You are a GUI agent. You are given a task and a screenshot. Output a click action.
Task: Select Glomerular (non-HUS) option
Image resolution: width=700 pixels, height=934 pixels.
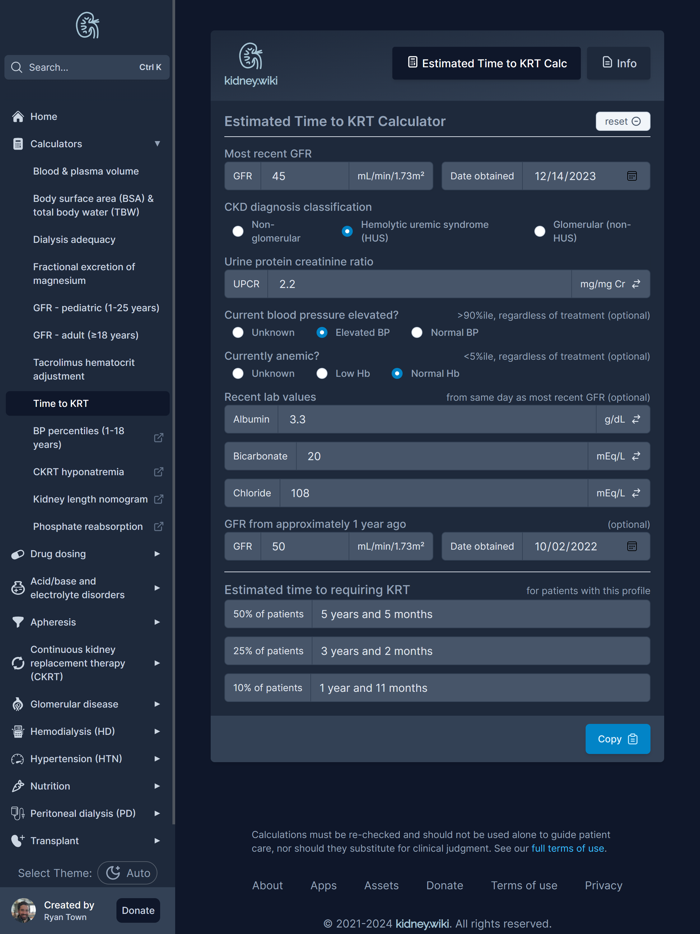point(540,231)
